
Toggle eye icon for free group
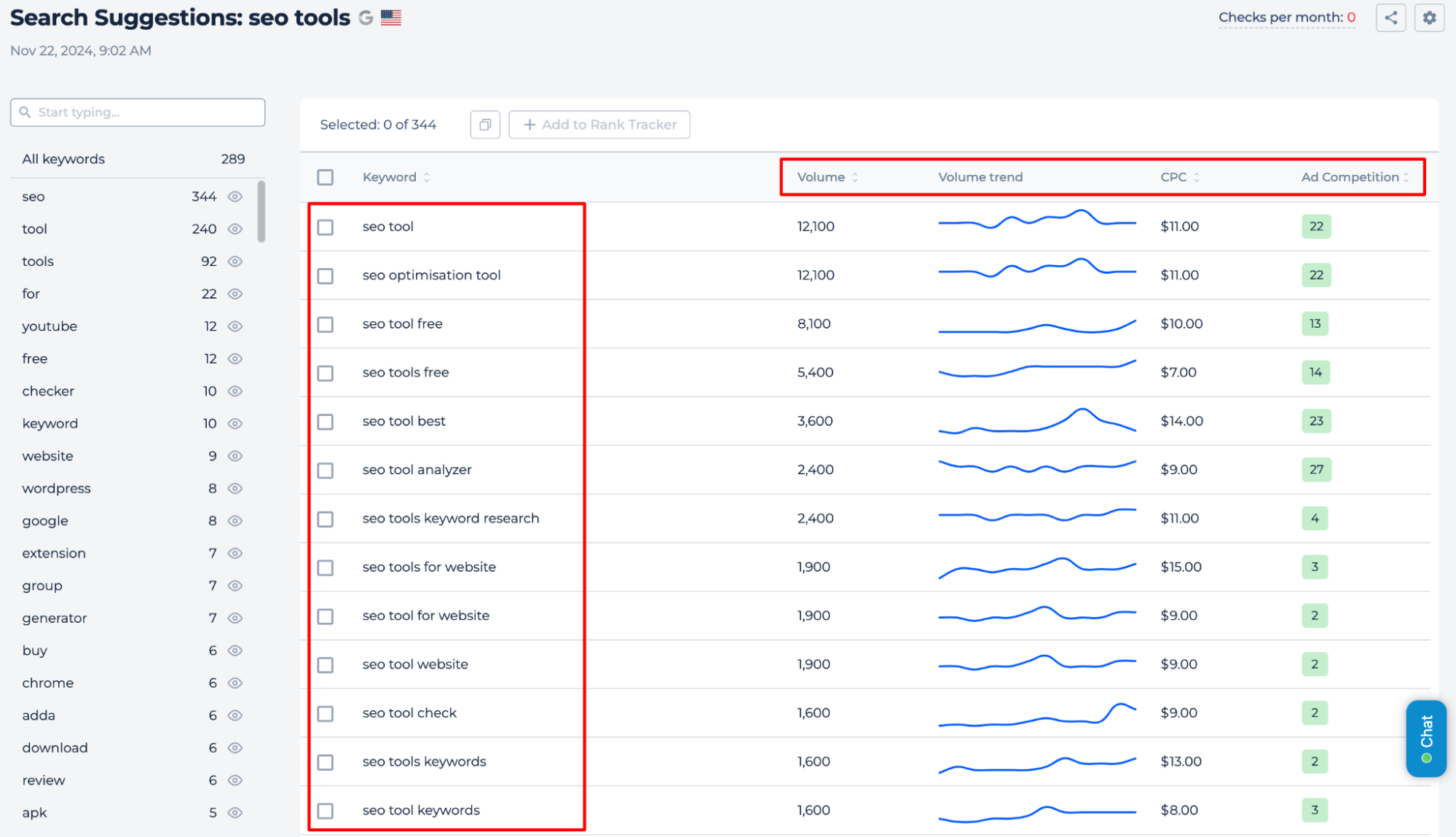tap(235, 358)
